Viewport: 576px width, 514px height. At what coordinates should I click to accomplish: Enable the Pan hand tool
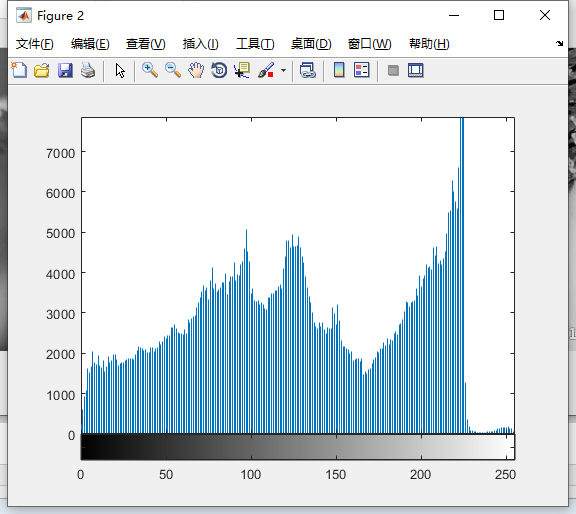pyautogui.click(x=196, y=70)
